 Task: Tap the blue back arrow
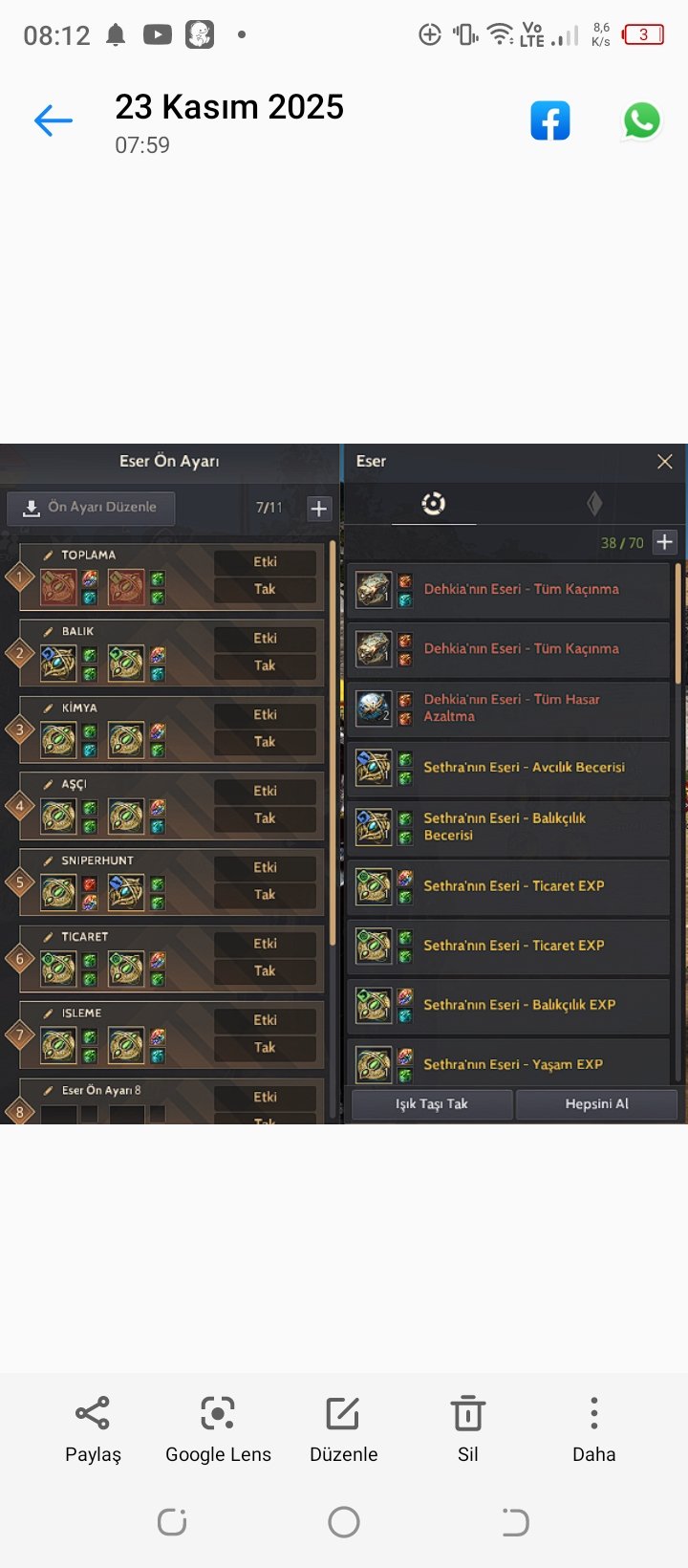54,120
